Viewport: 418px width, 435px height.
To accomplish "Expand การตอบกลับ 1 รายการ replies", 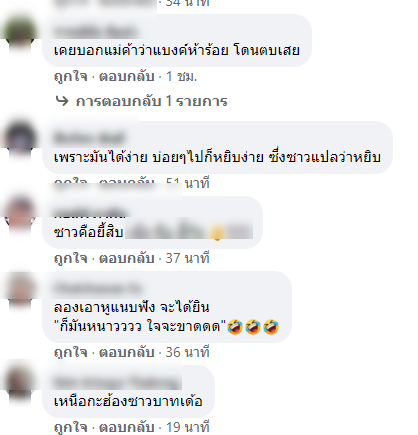I will 151,101.
